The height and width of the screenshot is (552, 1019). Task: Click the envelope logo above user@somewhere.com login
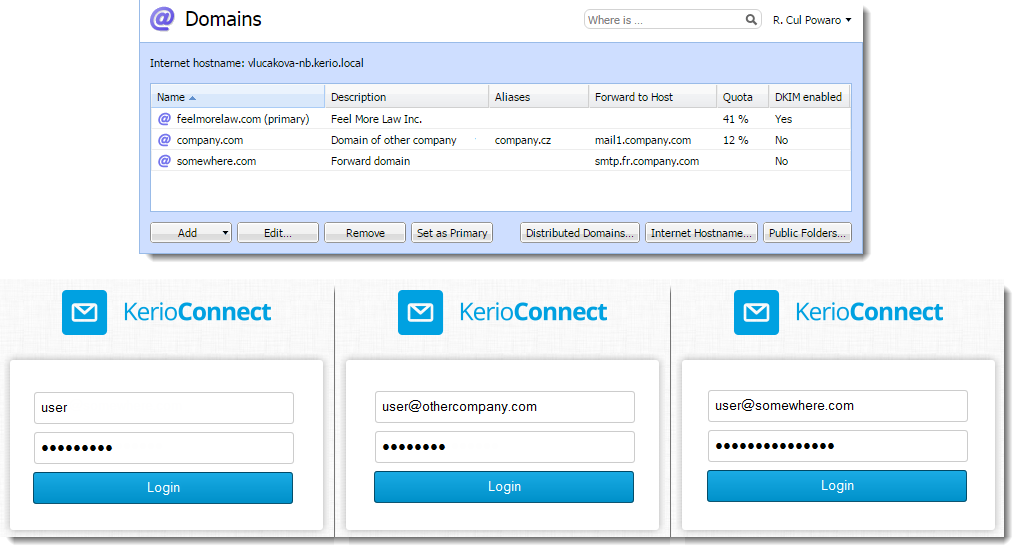click(756, 312)
